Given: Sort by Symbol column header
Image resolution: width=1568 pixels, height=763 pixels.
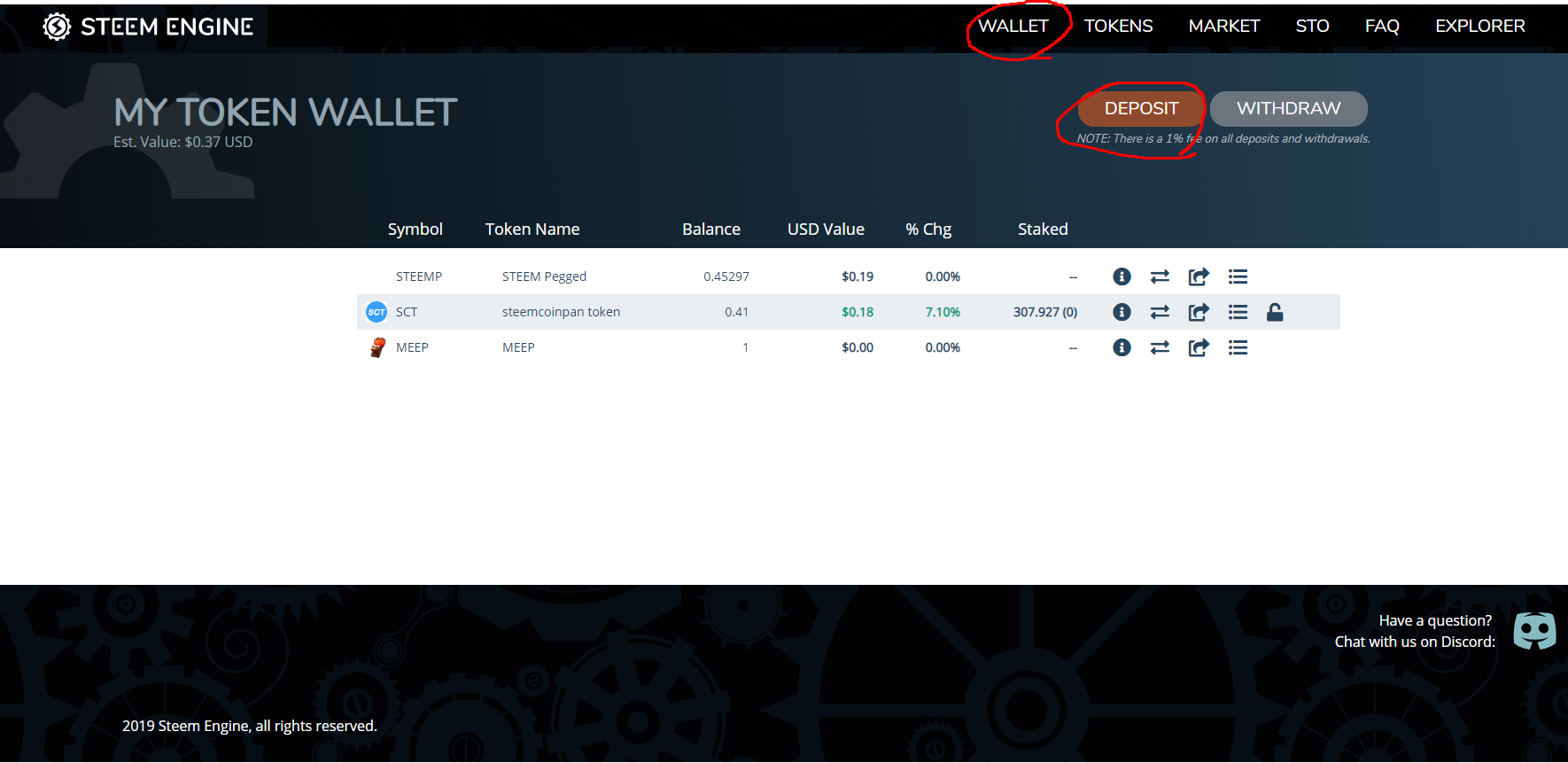Looking at the screenshot, I should [415, 230].
